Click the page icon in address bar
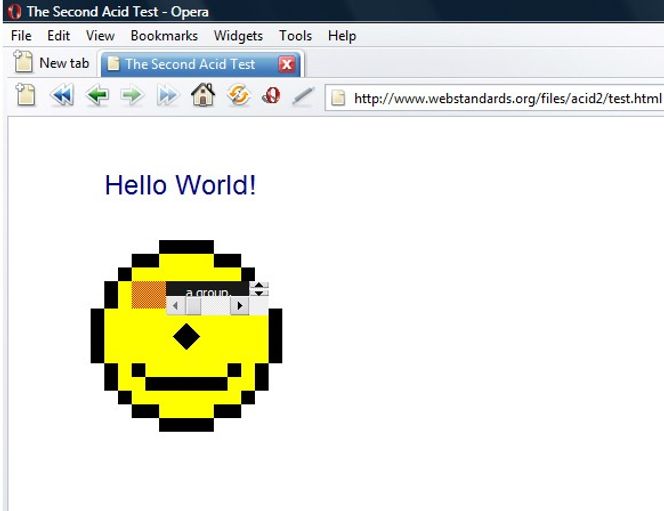Image resolution: width=664 pixels, height=511 pixels. (338, 98)
